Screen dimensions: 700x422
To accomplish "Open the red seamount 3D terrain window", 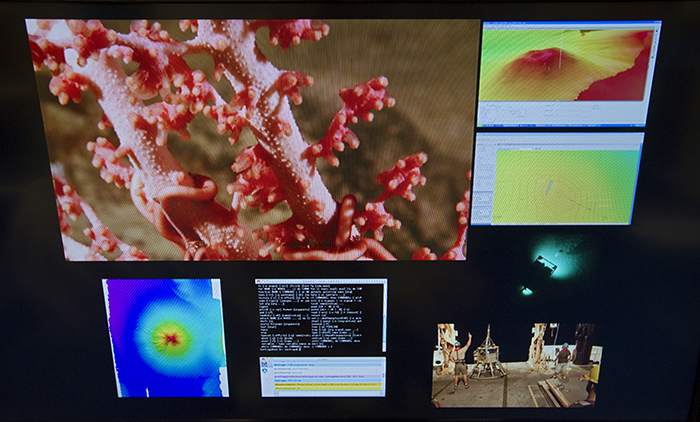I will tap(569, 73).
